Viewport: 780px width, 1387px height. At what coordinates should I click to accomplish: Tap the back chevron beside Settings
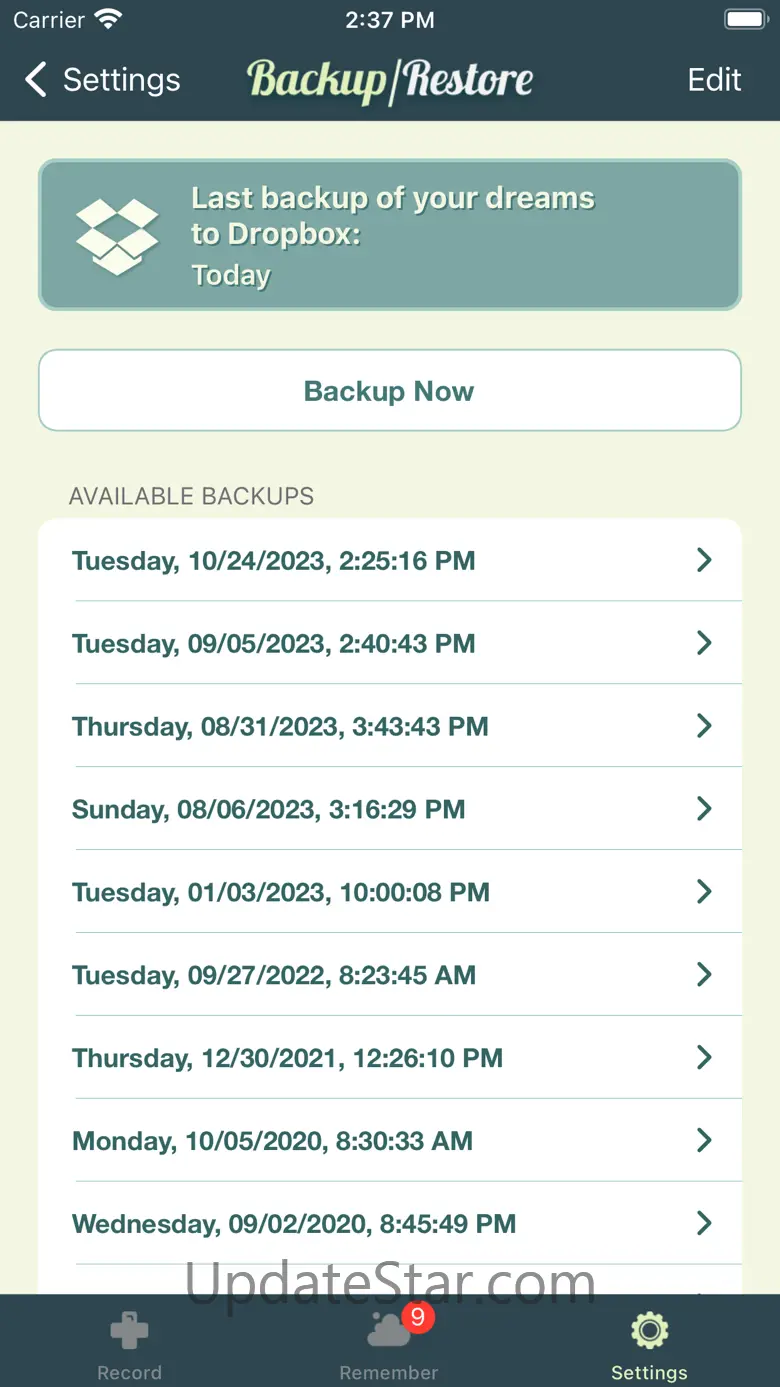[x=36, y=80]
